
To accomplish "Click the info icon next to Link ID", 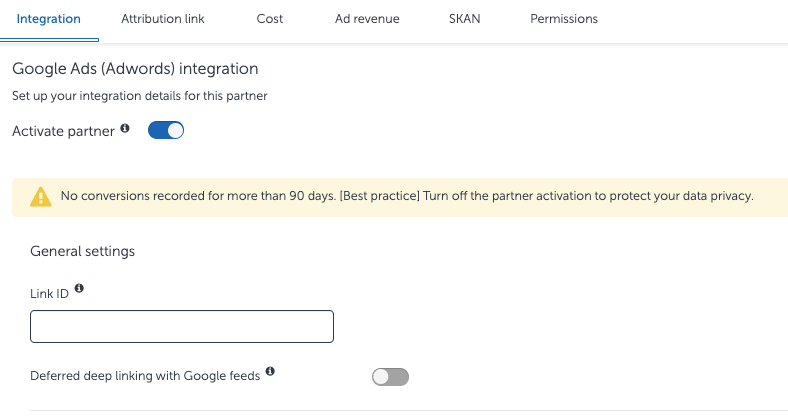I will (79, 289).
